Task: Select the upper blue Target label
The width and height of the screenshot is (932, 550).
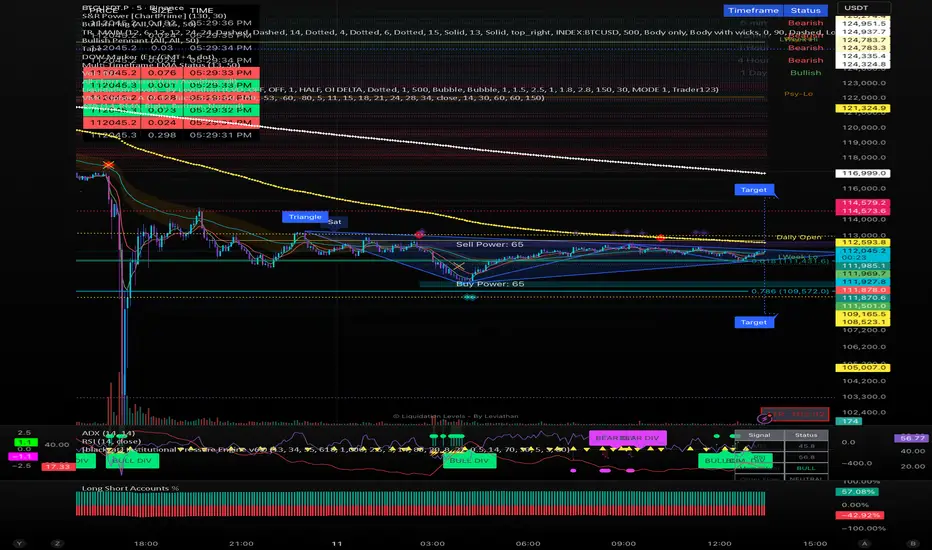Action: pyautogui.click(x=754, y=190)
